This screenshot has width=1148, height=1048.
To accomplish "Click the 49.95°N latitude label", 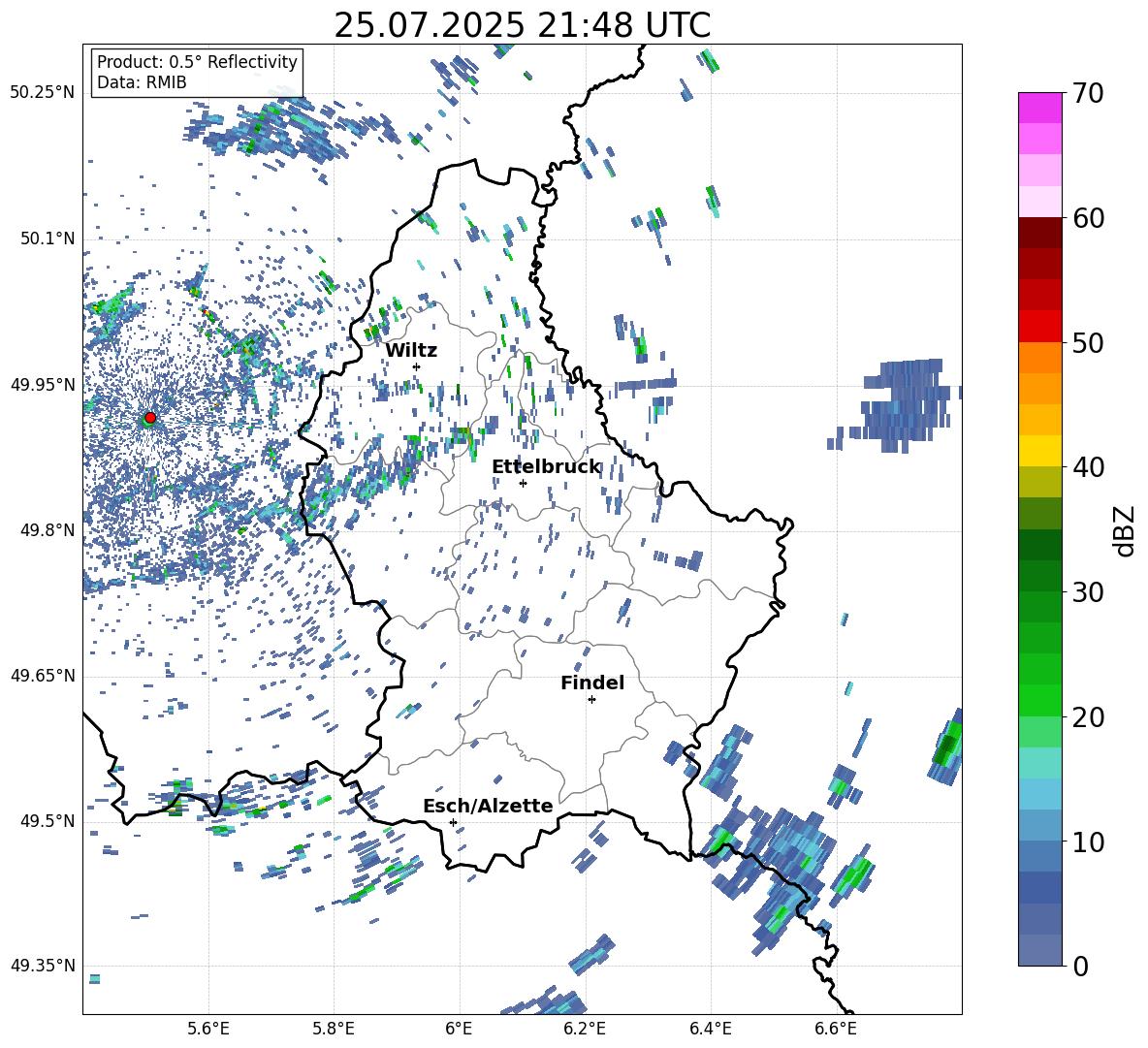I will pos(43,384).
